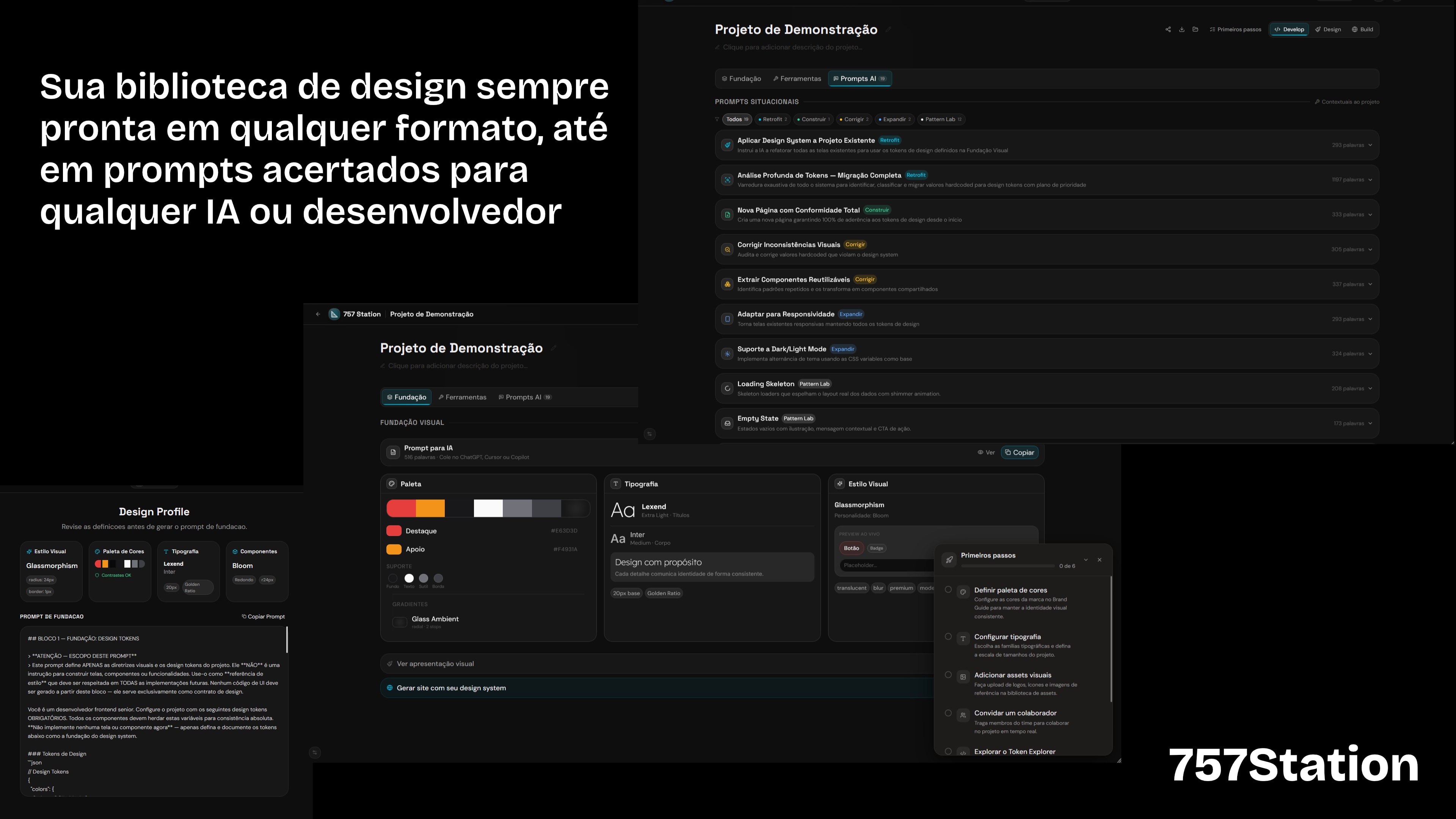Image resolution: width=1456 pixels, height=819 pixels.
Task: Click the red Destaque color swatch
Action: (x=394, y=531)
